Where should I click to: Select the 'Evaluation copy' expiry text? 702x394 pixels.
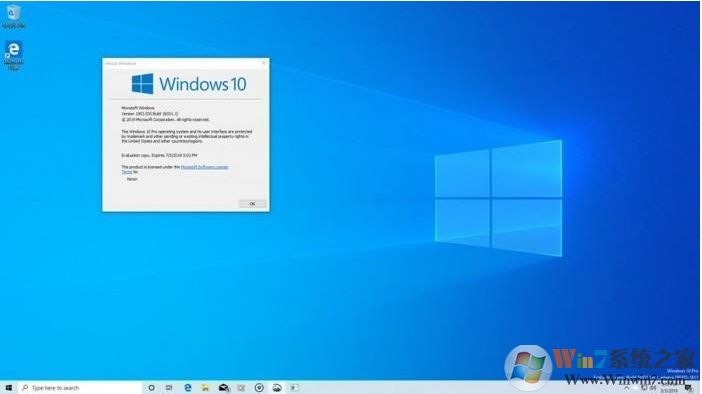click(x=159, y=155)
